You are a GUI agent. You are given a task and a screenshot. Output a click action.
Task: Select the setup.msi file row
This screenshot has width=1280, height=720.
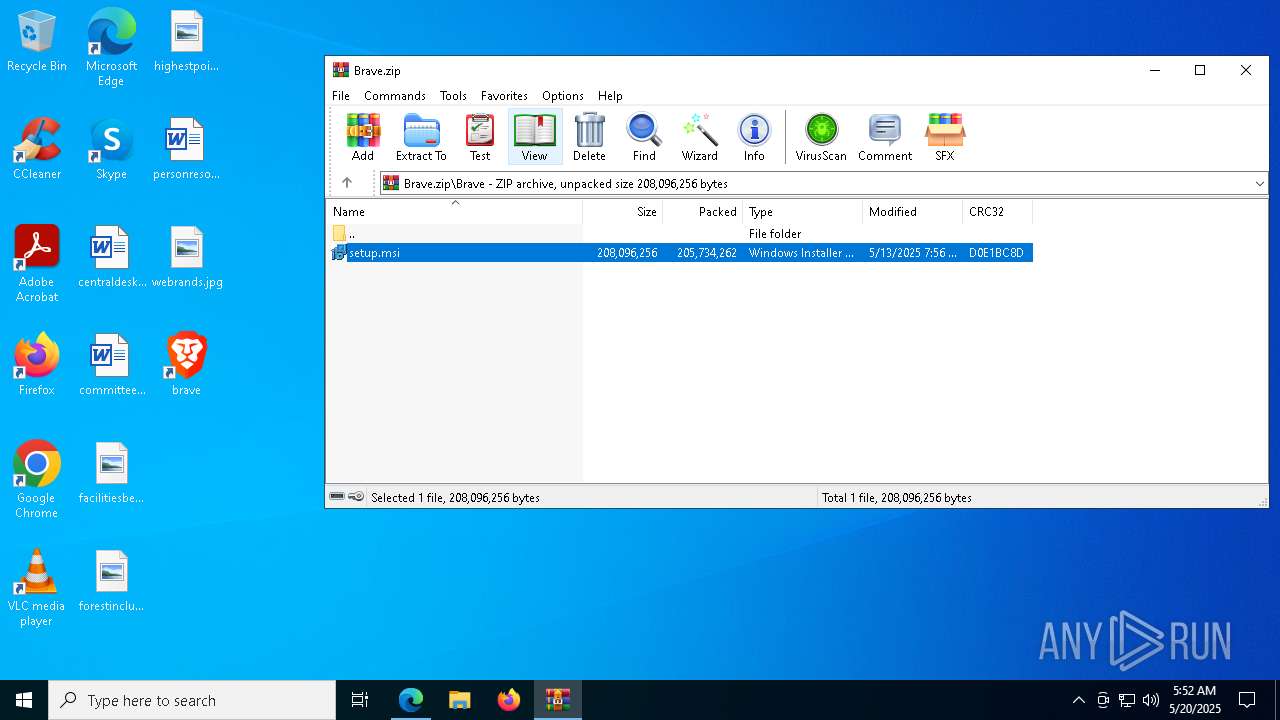(680, 253)
